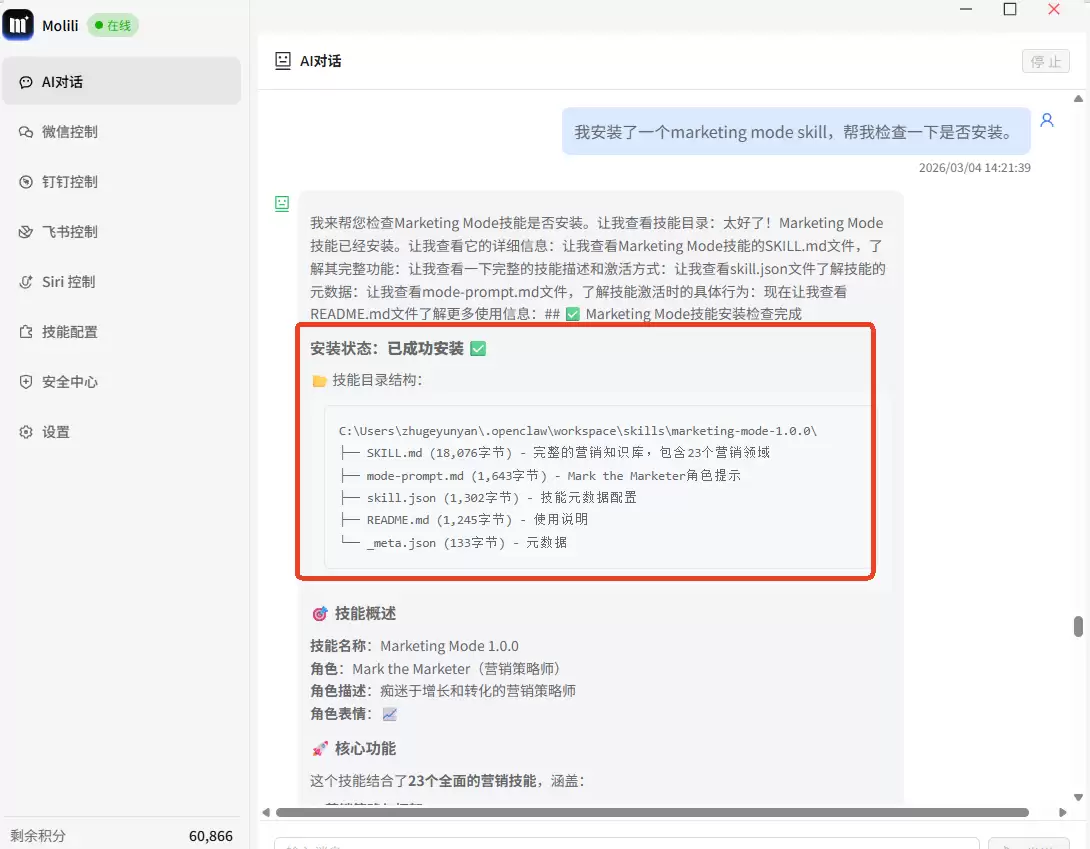Screen dimensions: 1090x849
Task: Open the 飞书控制 Feishu control icon
Action: (33, 231)
